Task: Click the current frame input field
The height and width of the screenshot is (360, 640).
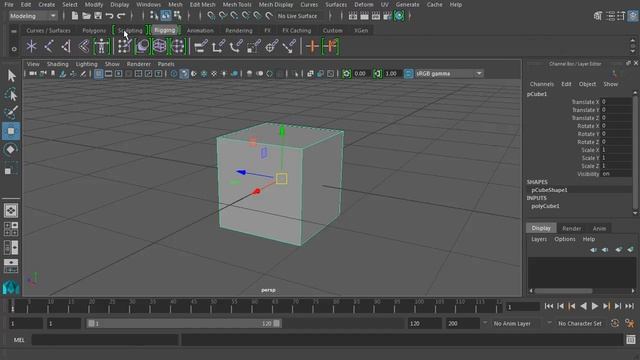Action: [x=523, y=307]
